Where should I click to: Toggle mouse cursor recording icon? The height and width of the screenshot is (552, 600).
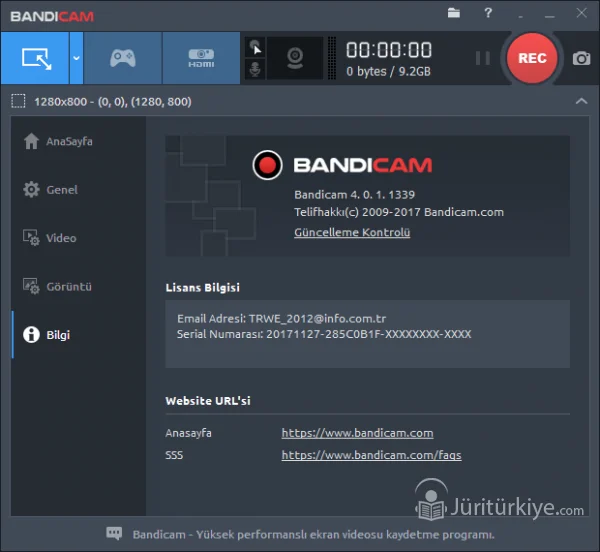tap(255, 48)
